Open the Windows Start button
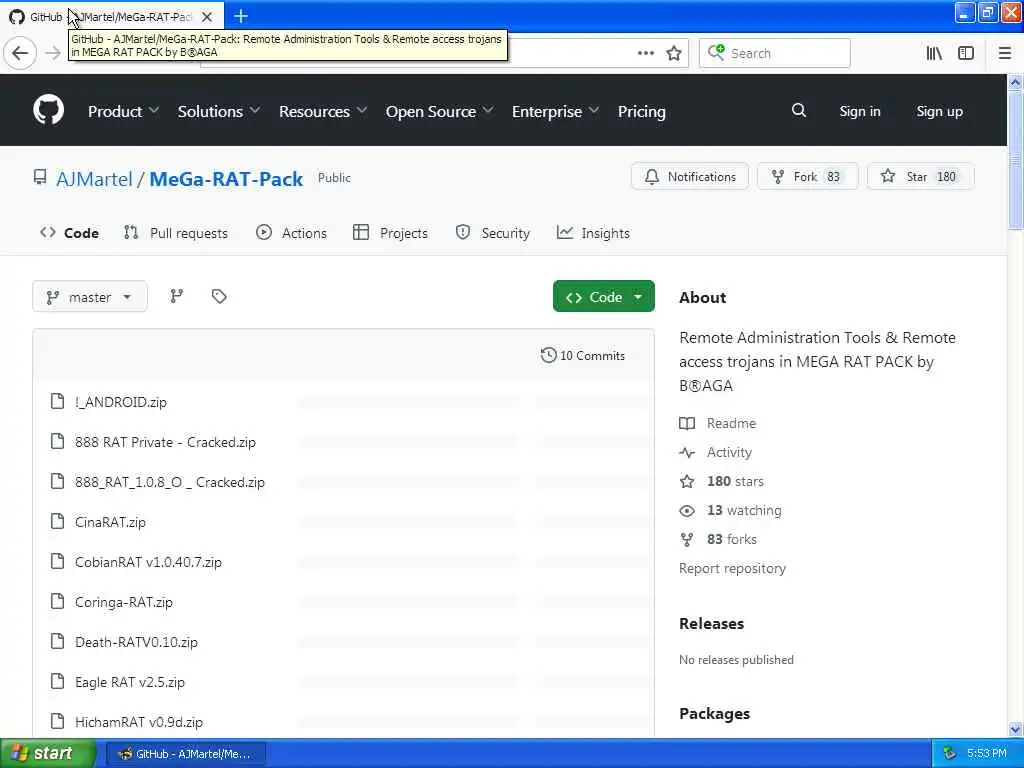 pos(48,753)
